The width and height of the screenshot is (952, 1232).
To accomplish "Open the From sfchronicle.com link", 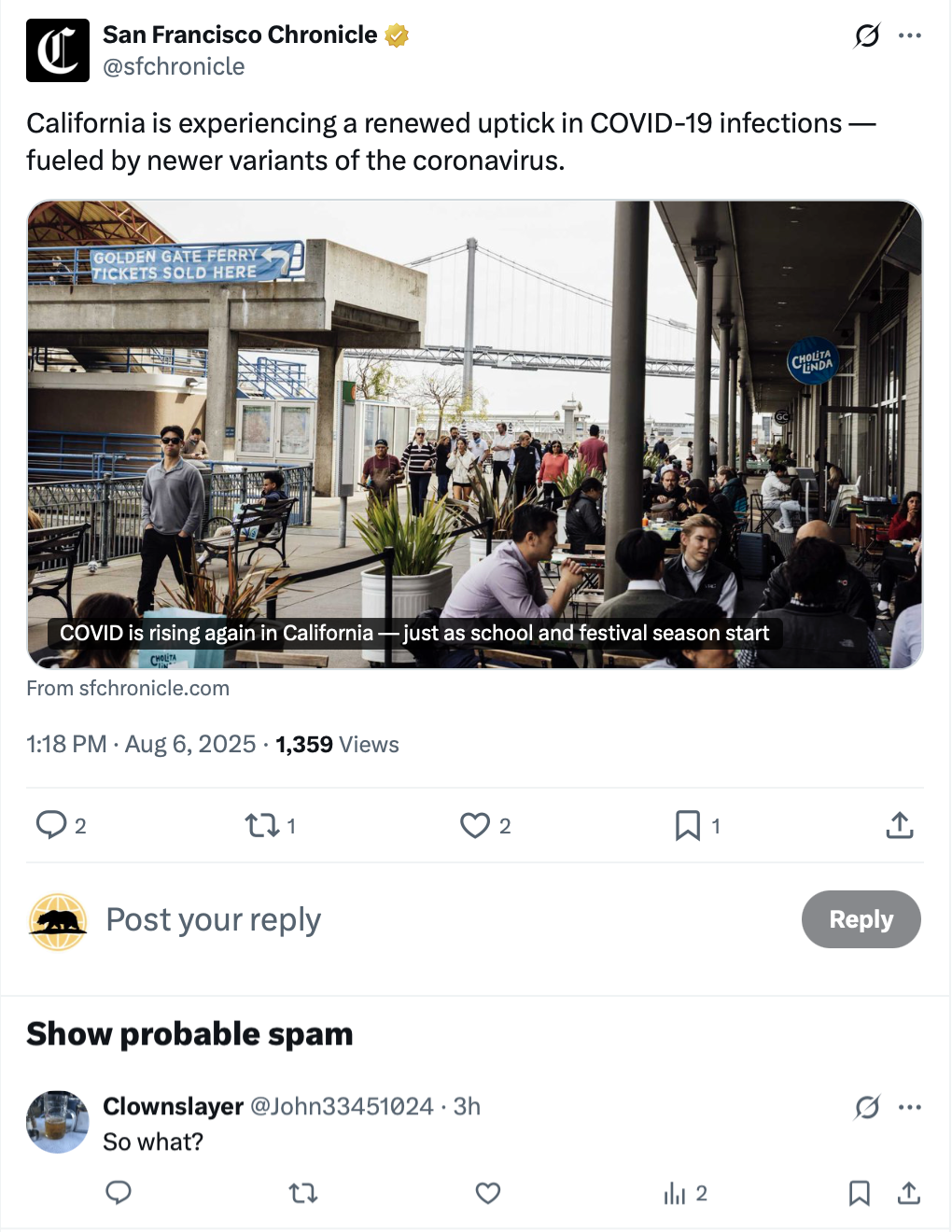I will pos(128,689).
